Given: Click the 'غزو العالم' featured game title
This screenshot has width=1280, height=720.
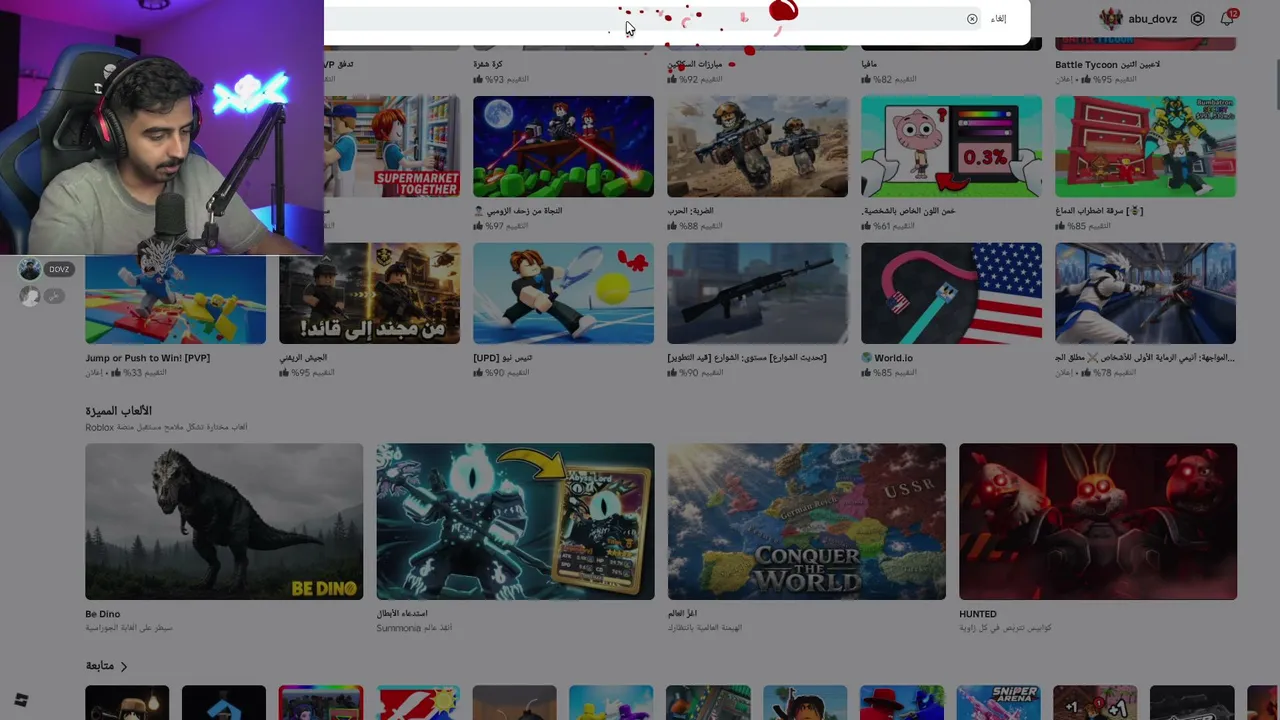Looking at the screenshot, I should click(x=682, y=614).
